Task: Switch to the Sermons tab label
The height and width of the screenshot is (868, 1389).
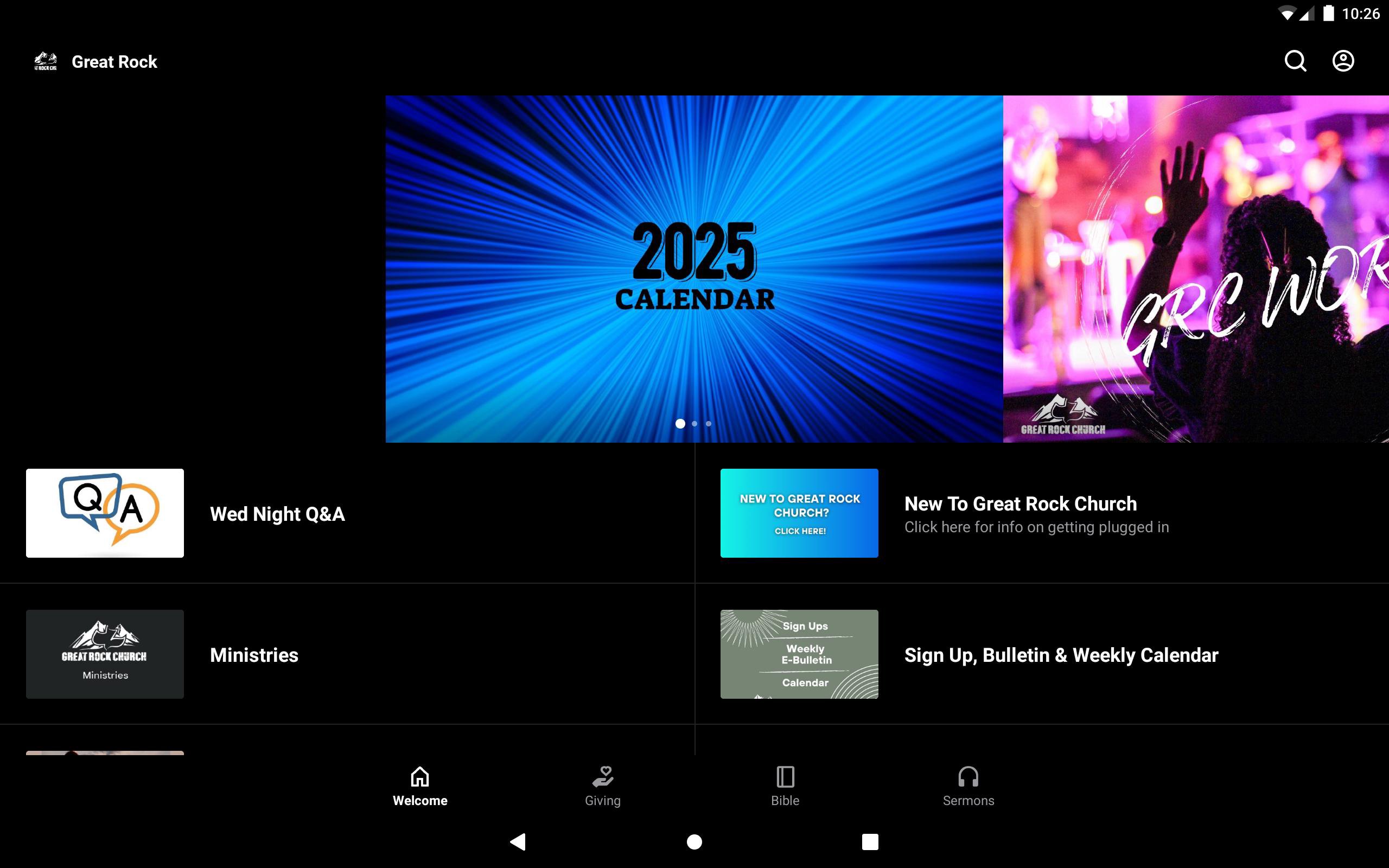Action: click(969, 800)
